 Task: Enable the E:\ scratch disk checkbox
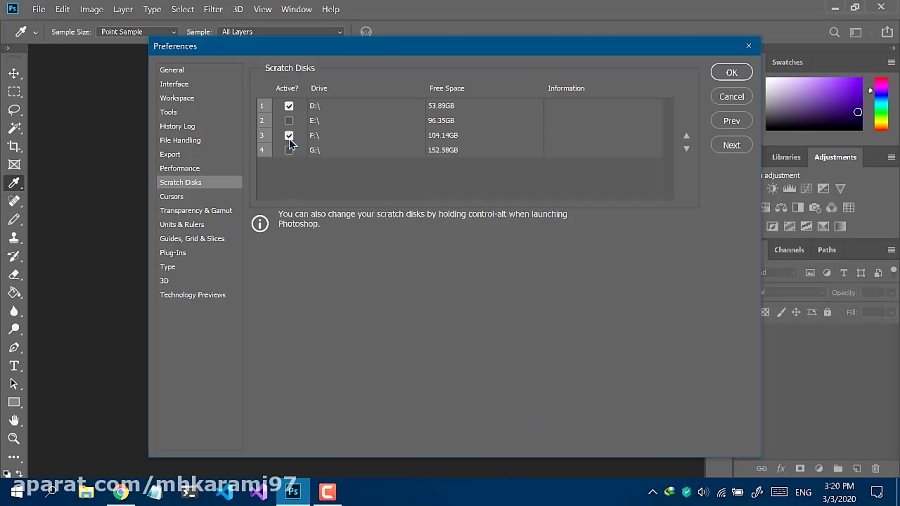(289, 120)
